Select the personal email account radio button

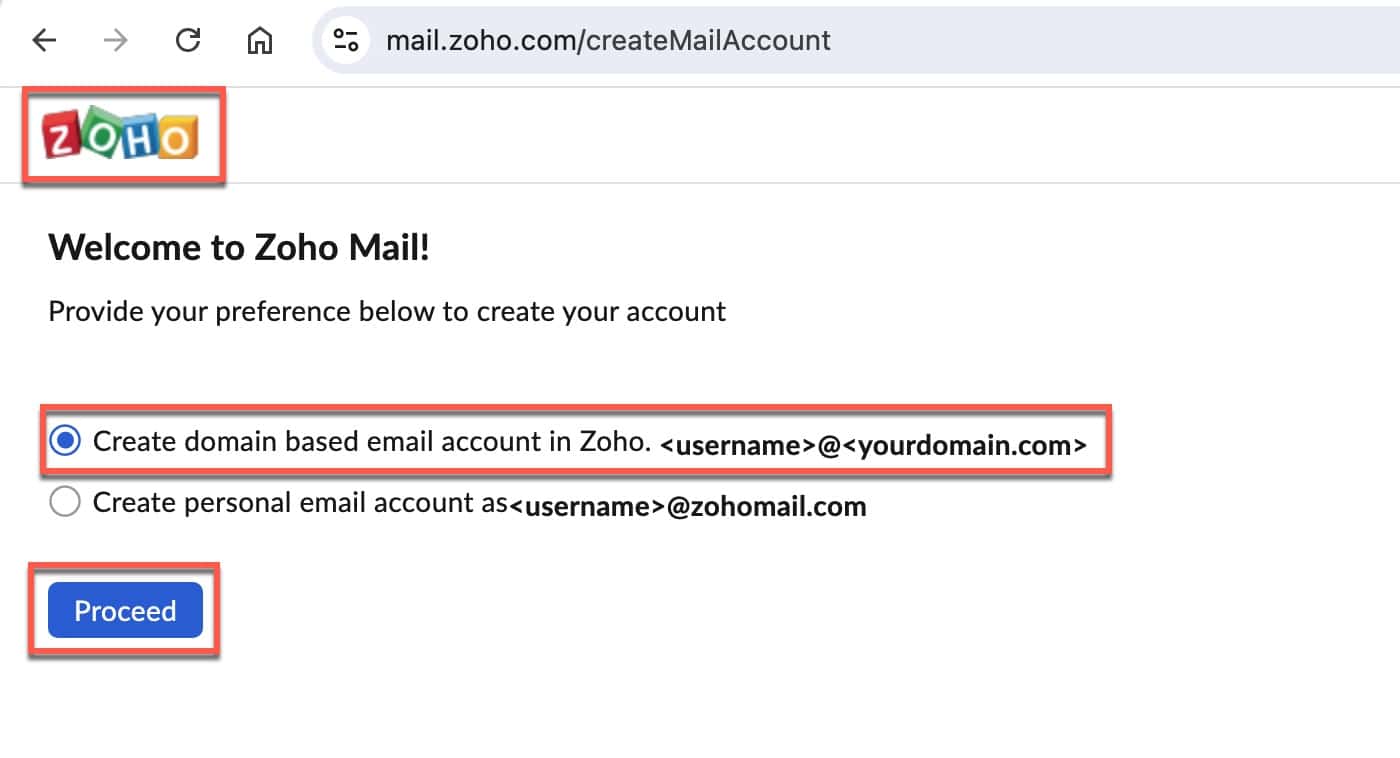[x=65, y=503]
